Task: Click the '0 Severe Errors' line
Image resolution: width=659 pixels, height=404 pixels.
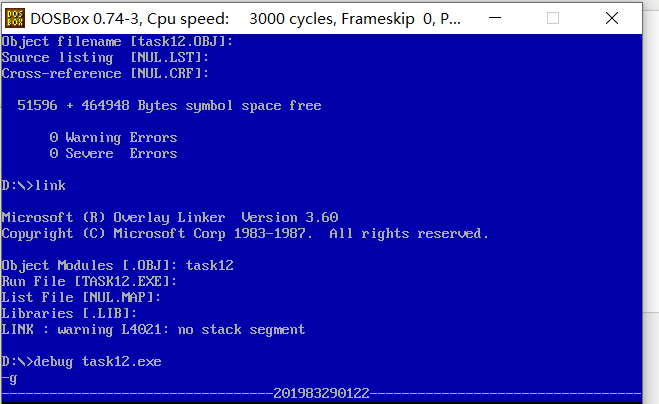Action: [113, 153]
